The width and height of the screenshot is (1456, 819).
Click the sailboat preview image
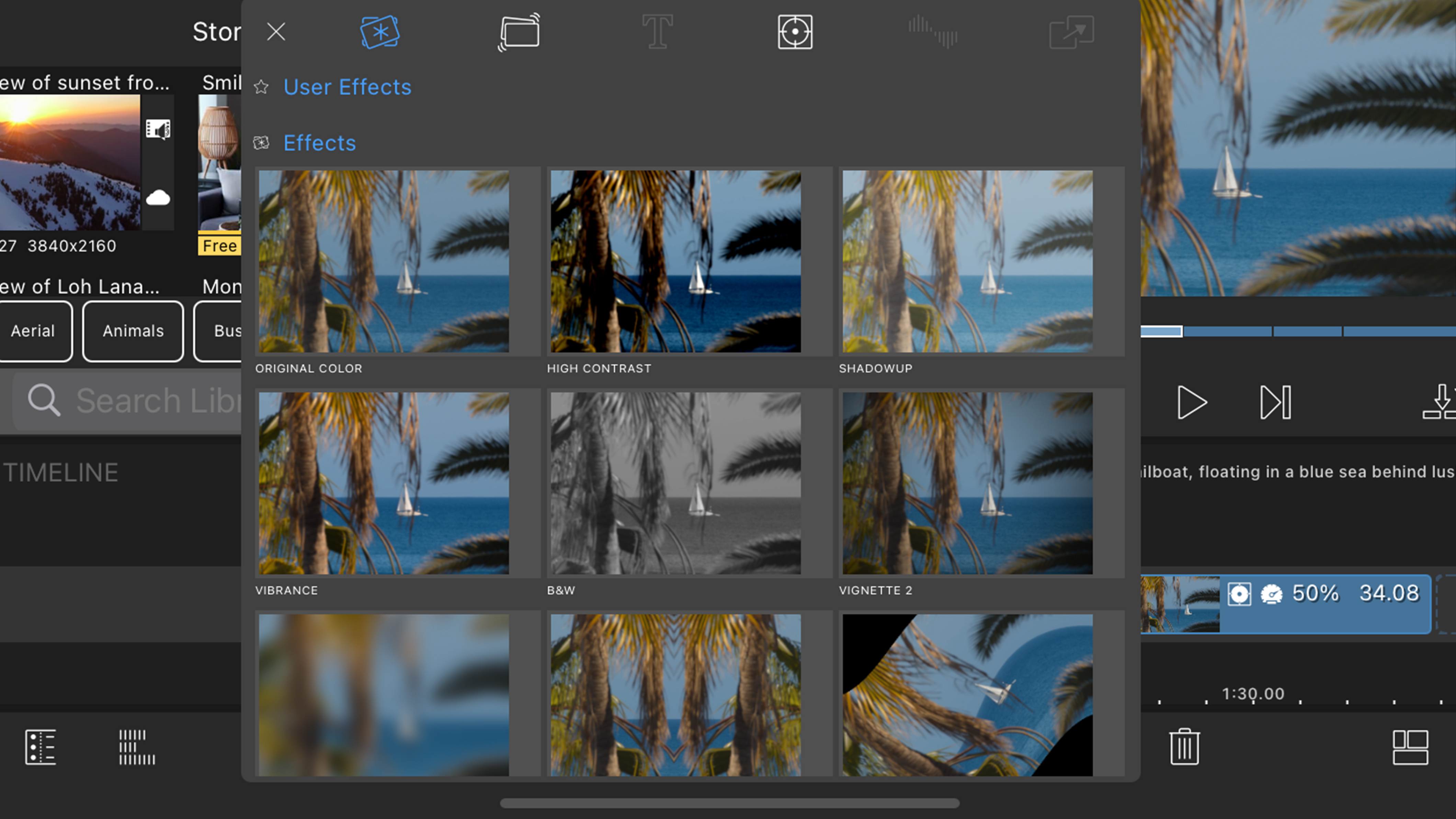pos(1298,148)
